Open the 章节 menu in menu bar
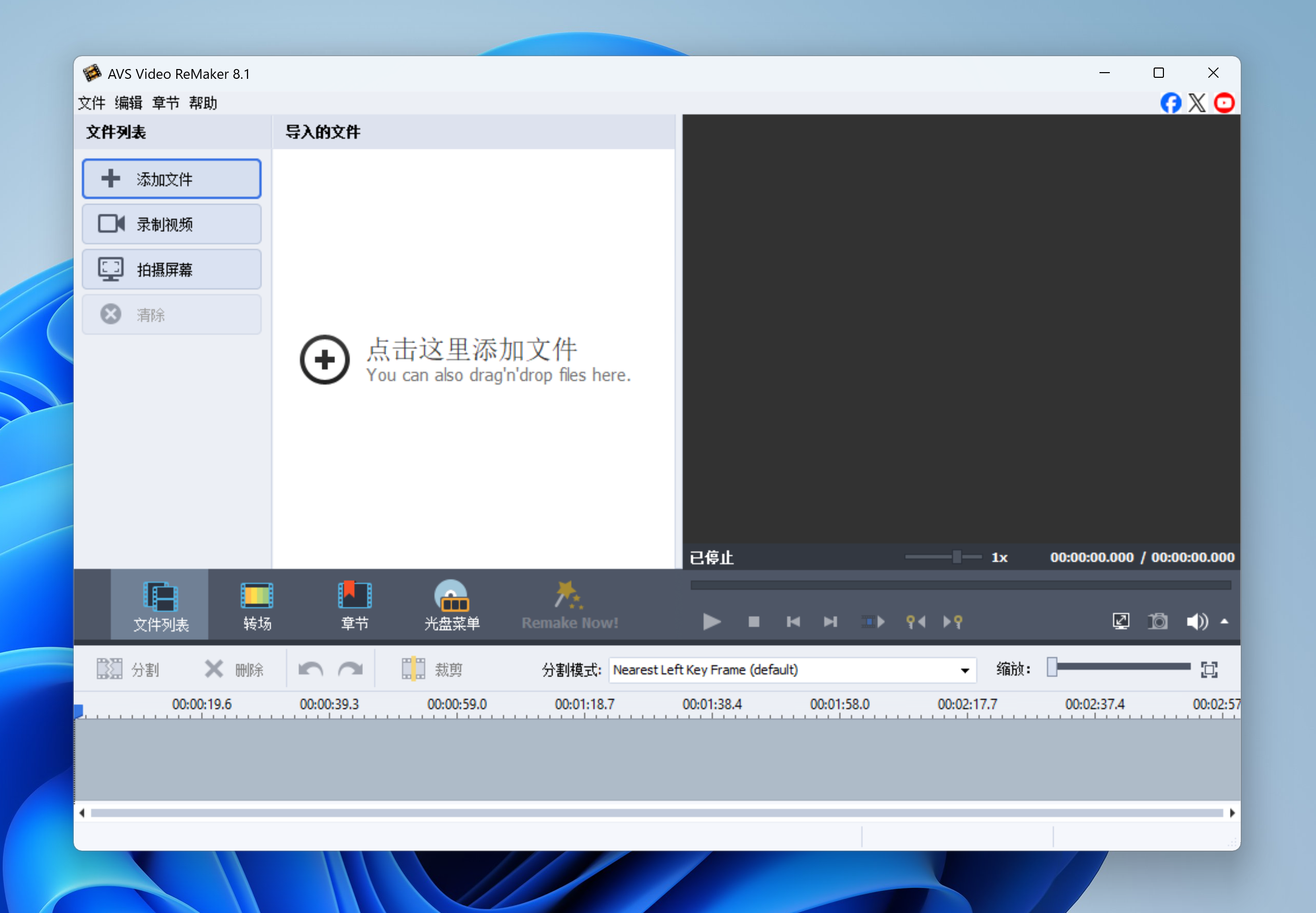The image size is (1316, 913). [166, 103]
